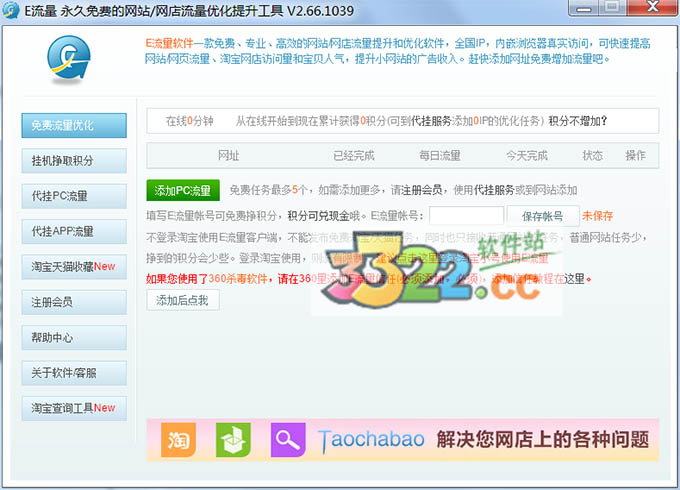Click the purple magnifier search icon
Image resolution: width=680 pixels, height=490 pixels.
coord(287,438)
